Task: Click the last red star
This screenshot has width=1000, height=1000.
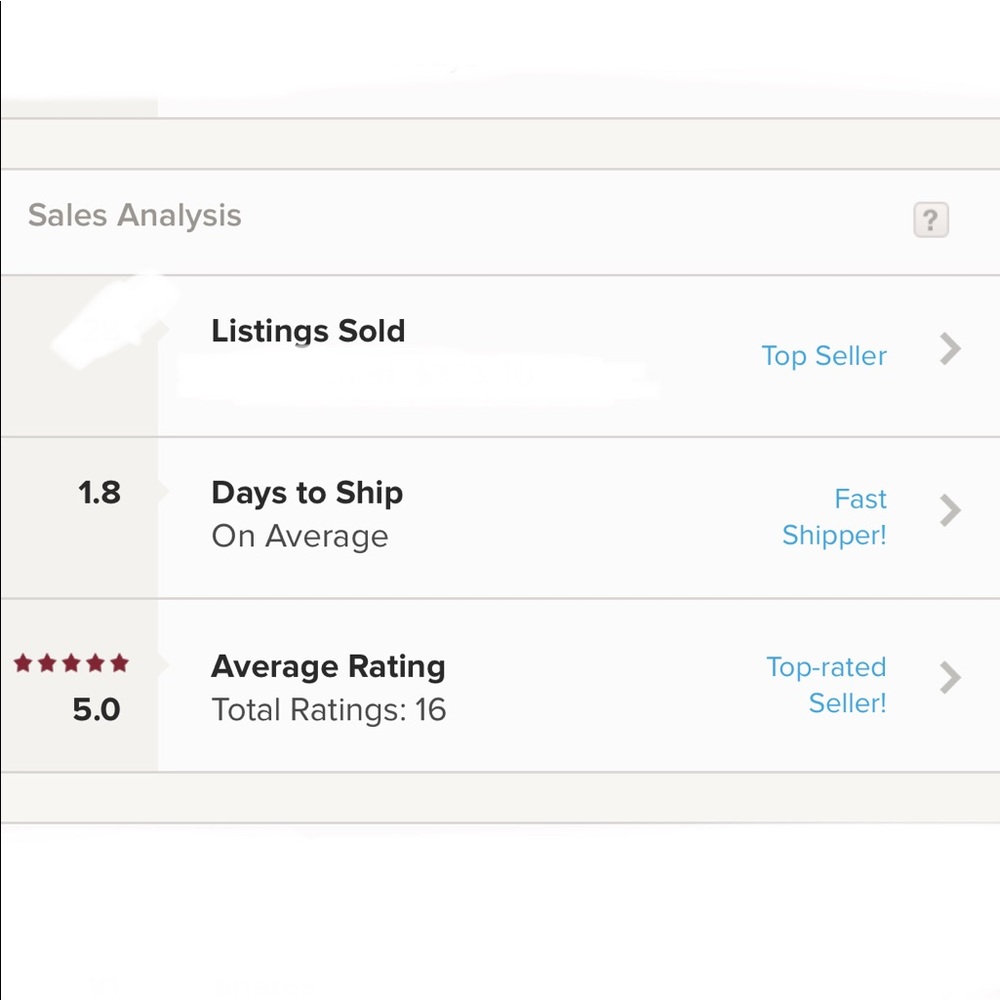Action: coord(119,663)
